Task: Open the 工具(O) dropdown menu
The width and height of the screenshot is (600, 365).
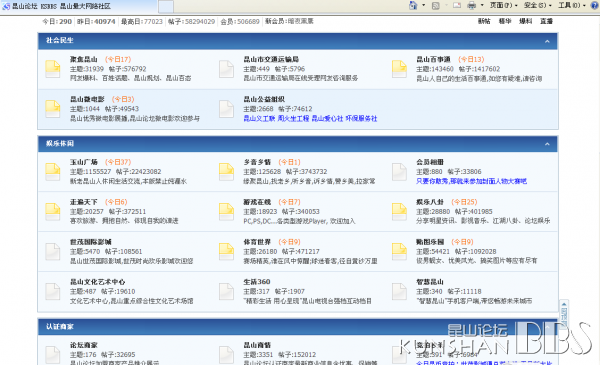Action: [x=572, y=5]
